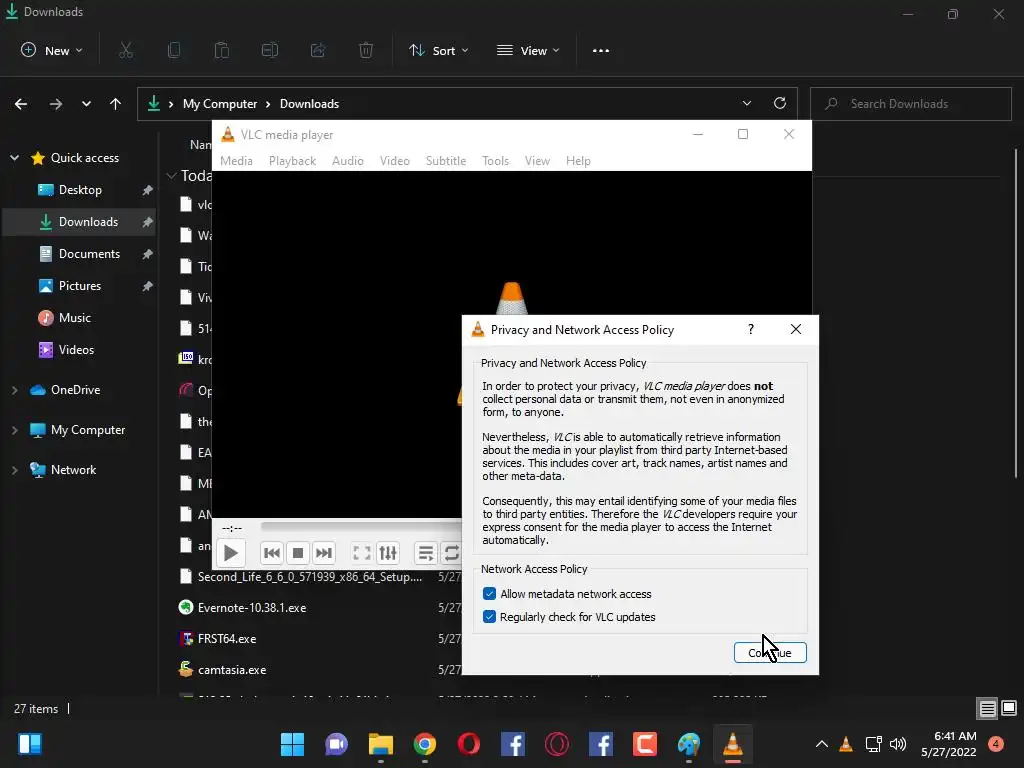Open VLC Help menu
Image resolution: width=1024 pixels, height=768 pixels.
pyautogui.click(x=578, y=161)
